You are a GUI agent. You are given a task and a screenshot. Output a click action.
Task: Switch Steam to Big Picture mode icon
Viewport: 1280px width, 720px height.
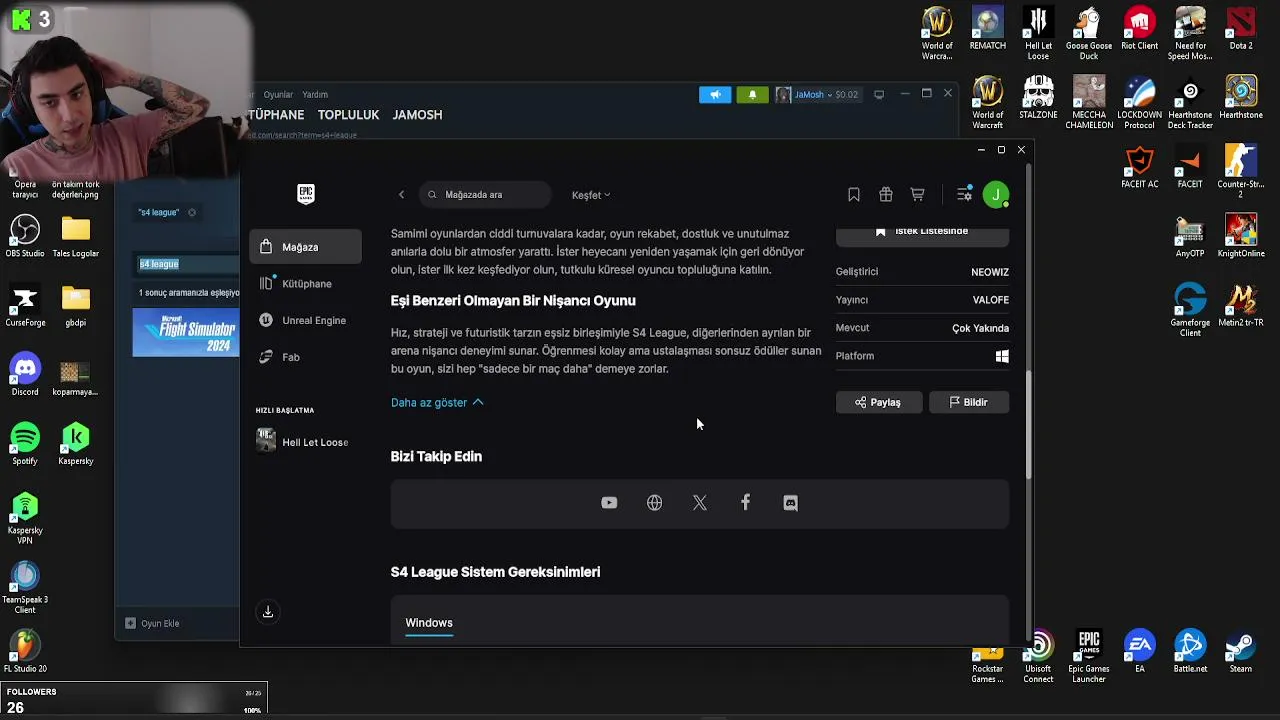879,94
